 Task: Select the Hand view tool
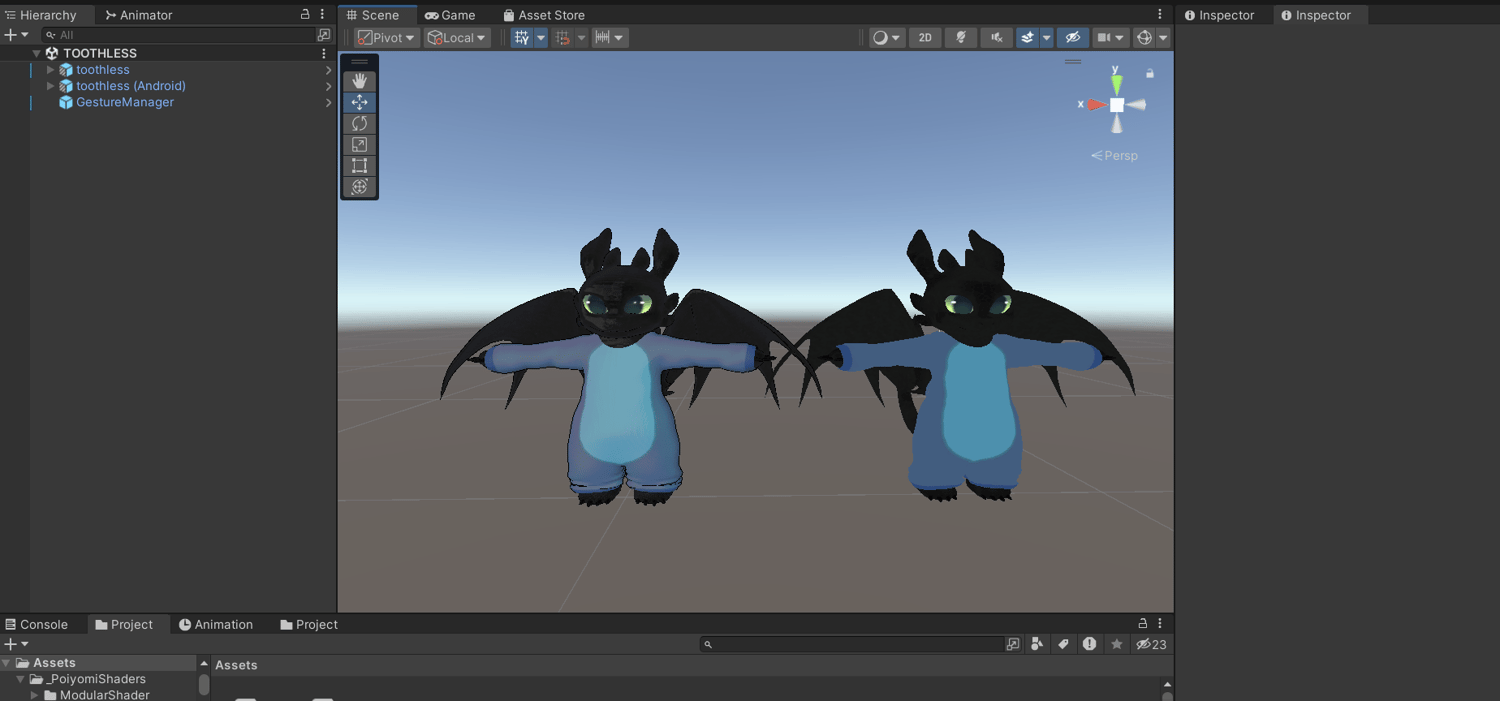359,81
